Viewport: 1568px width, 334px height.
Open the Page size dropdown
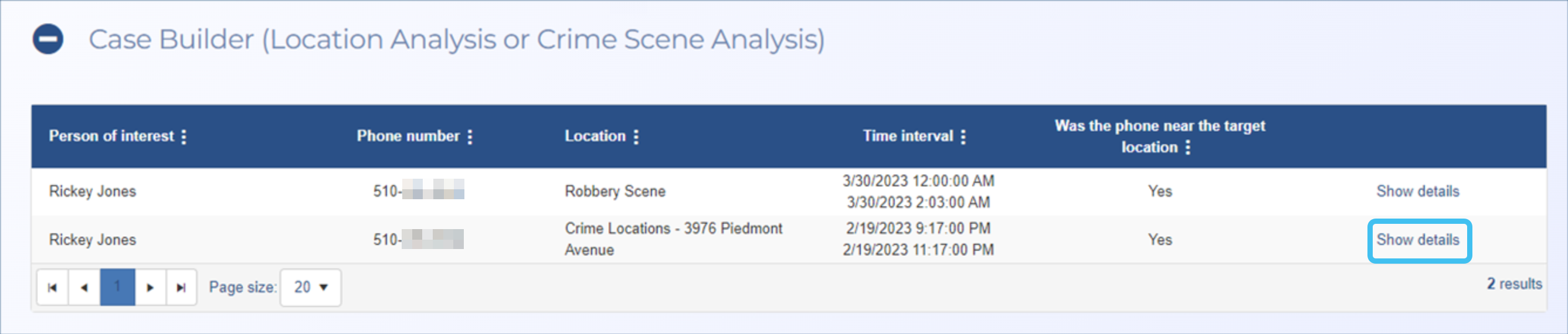point(310,287)
